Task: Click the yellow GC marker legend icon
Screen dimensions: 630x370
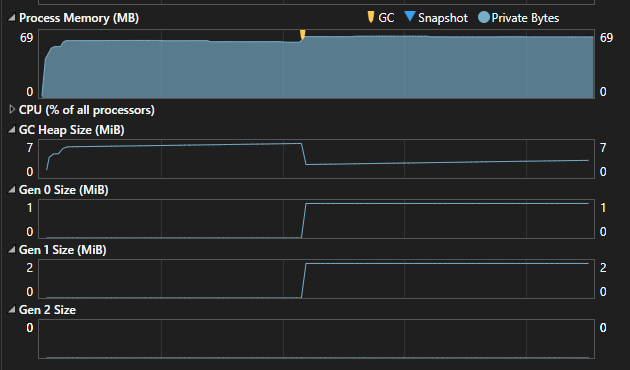Action: [371, 17]
